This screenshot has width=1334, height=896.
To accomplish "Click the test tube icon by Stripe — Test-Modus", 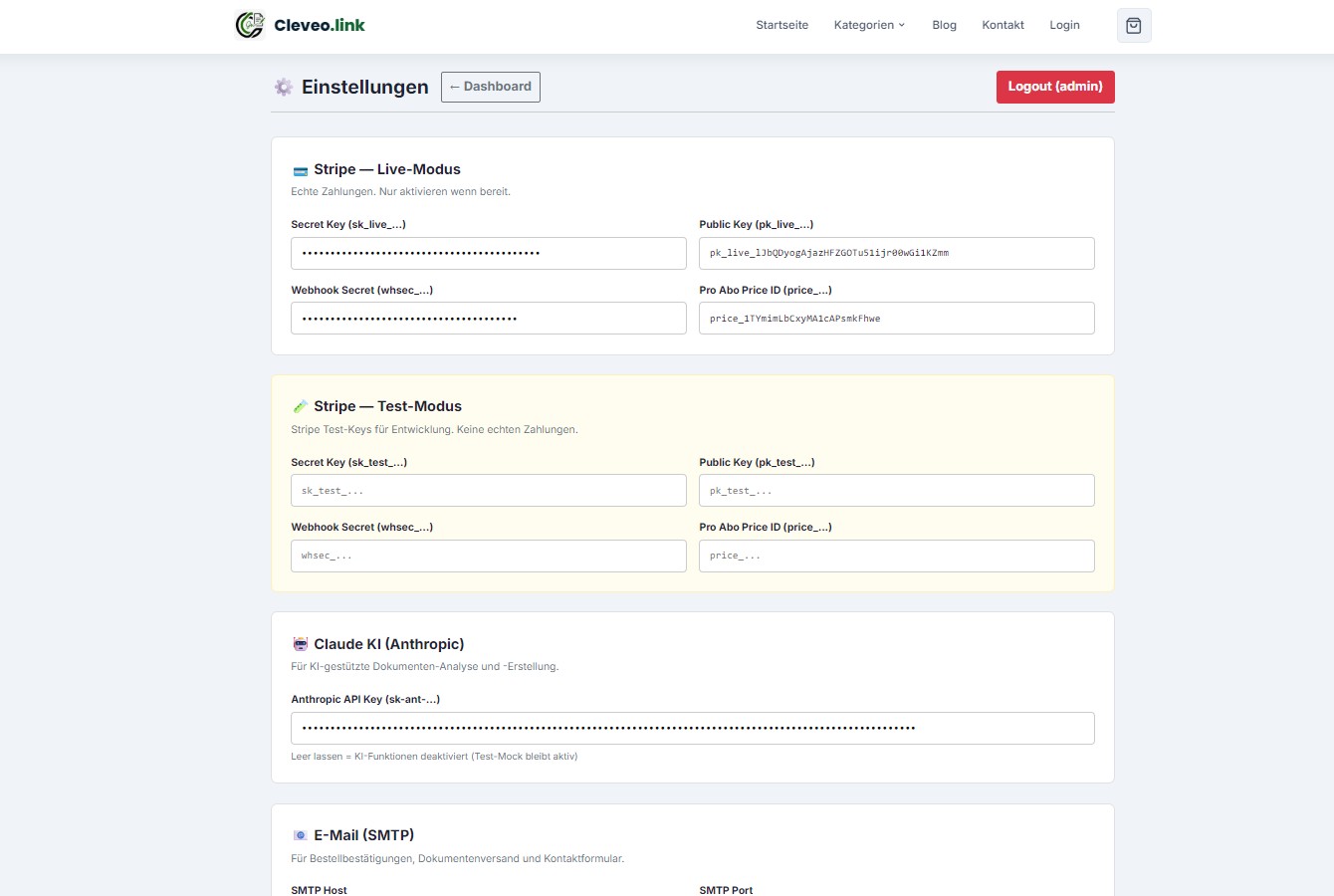I will [x=301, y=407].
